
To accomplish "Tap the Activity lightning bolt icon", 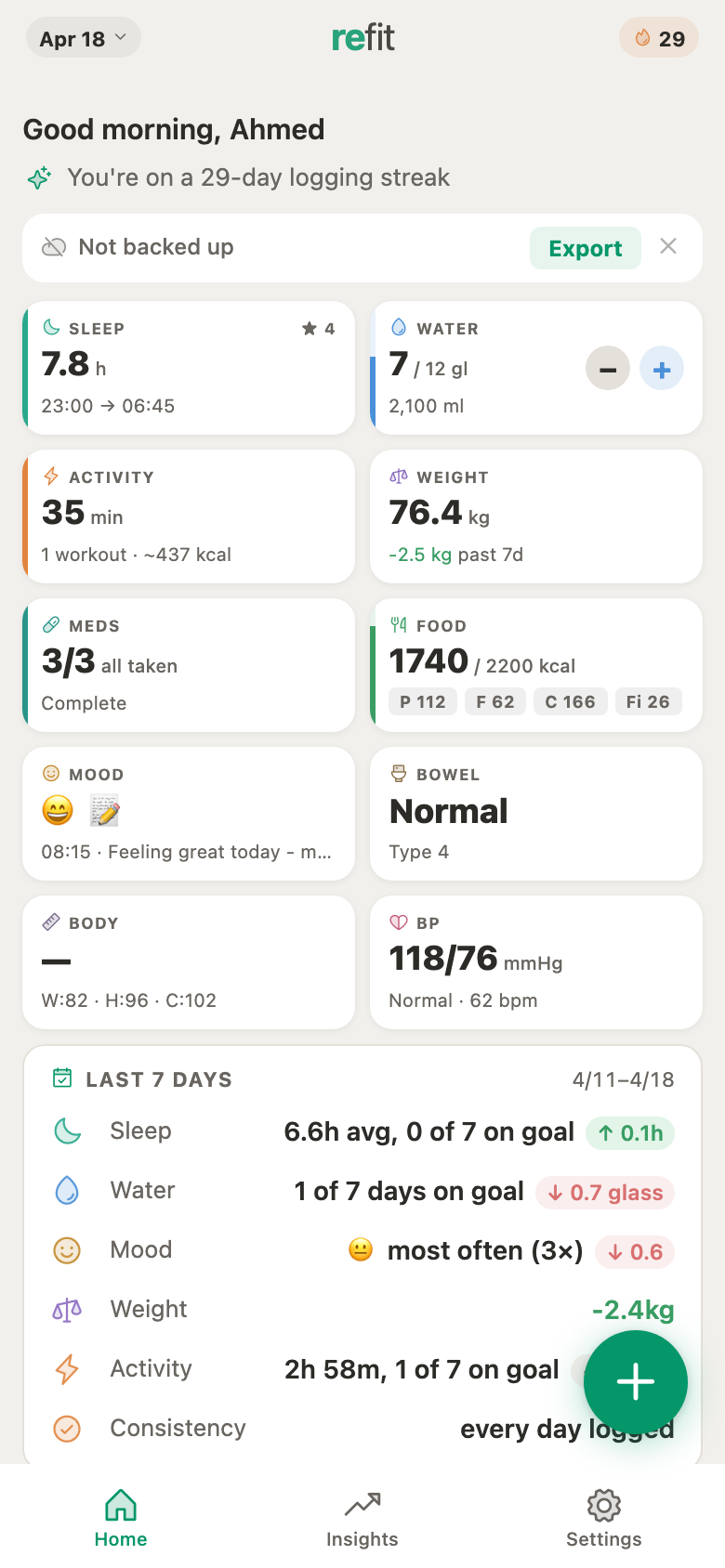I will (52, 477).
